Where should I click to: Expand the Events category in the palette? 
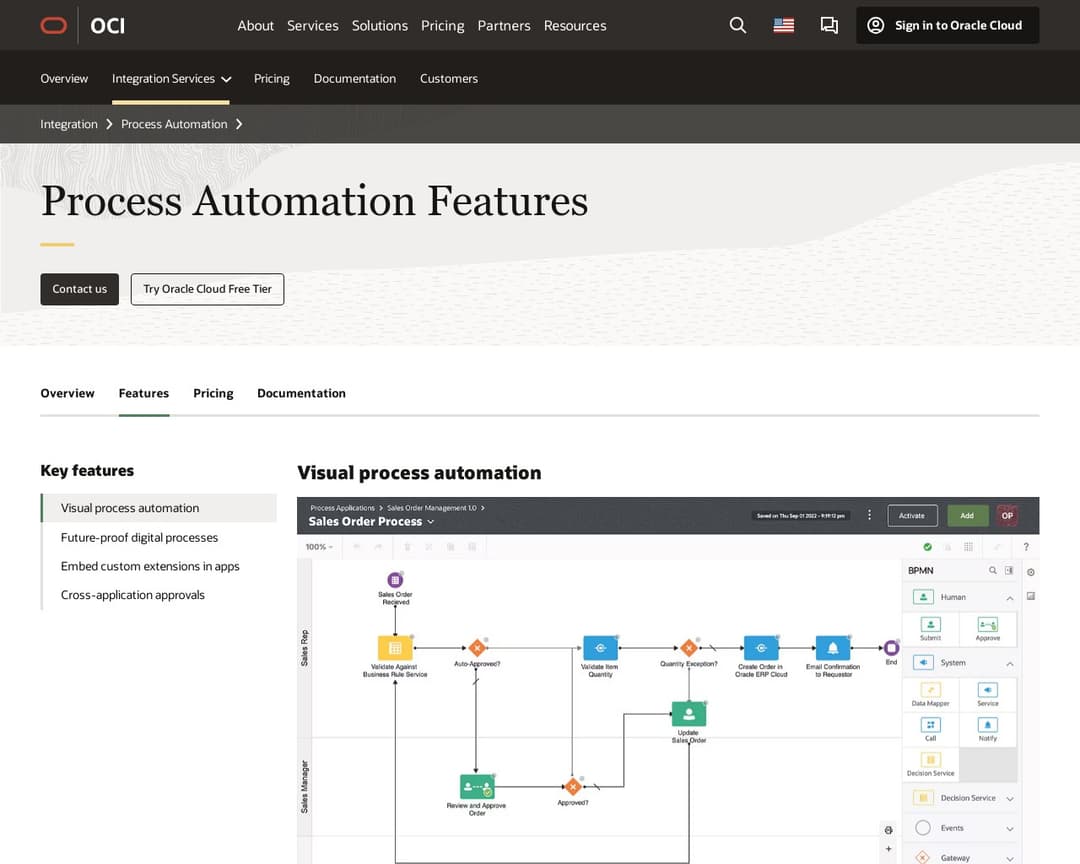(1008, 828)
